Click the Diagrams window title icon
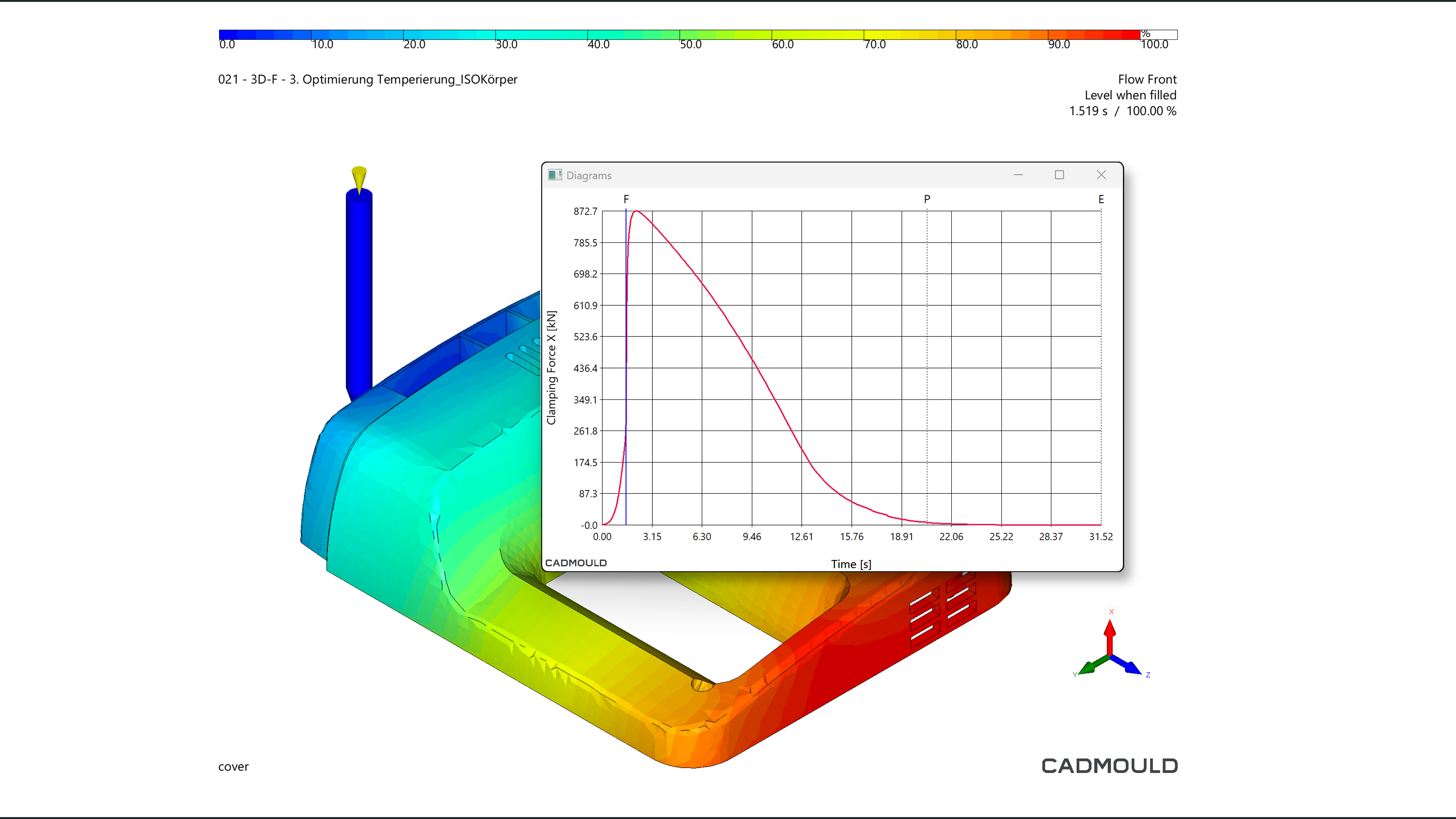Screen dimensions: 1456x819 tap(554, 175)
